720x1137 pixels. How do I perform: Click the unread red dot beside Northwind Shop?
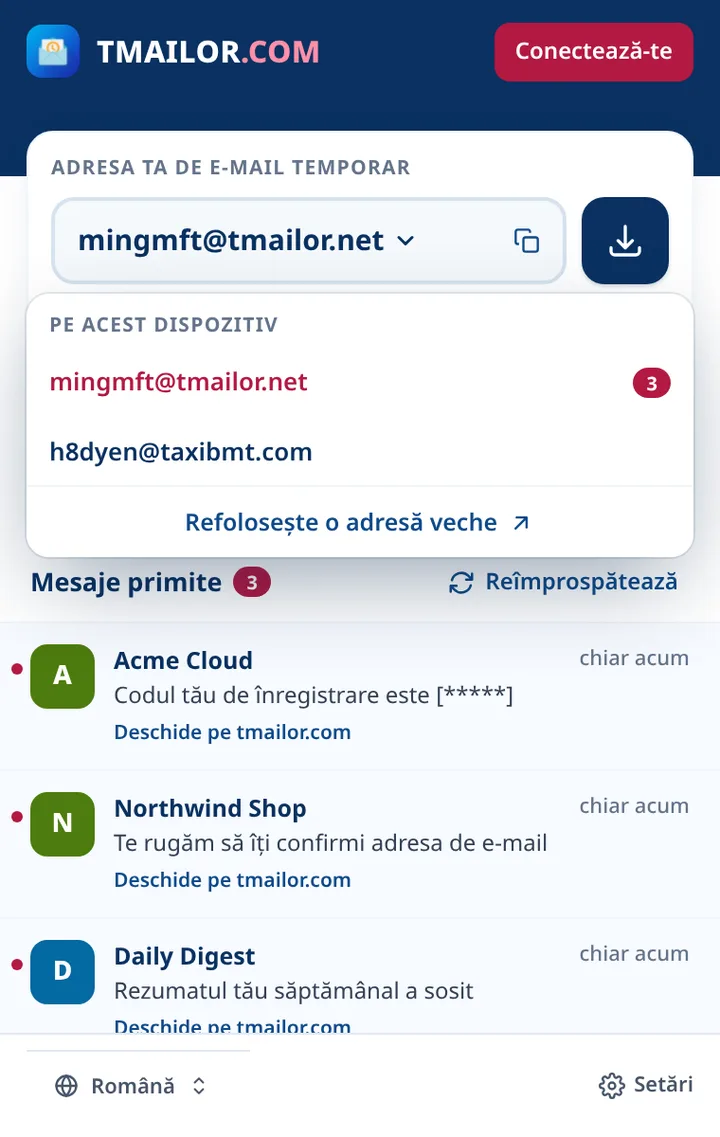click(17, 816)
